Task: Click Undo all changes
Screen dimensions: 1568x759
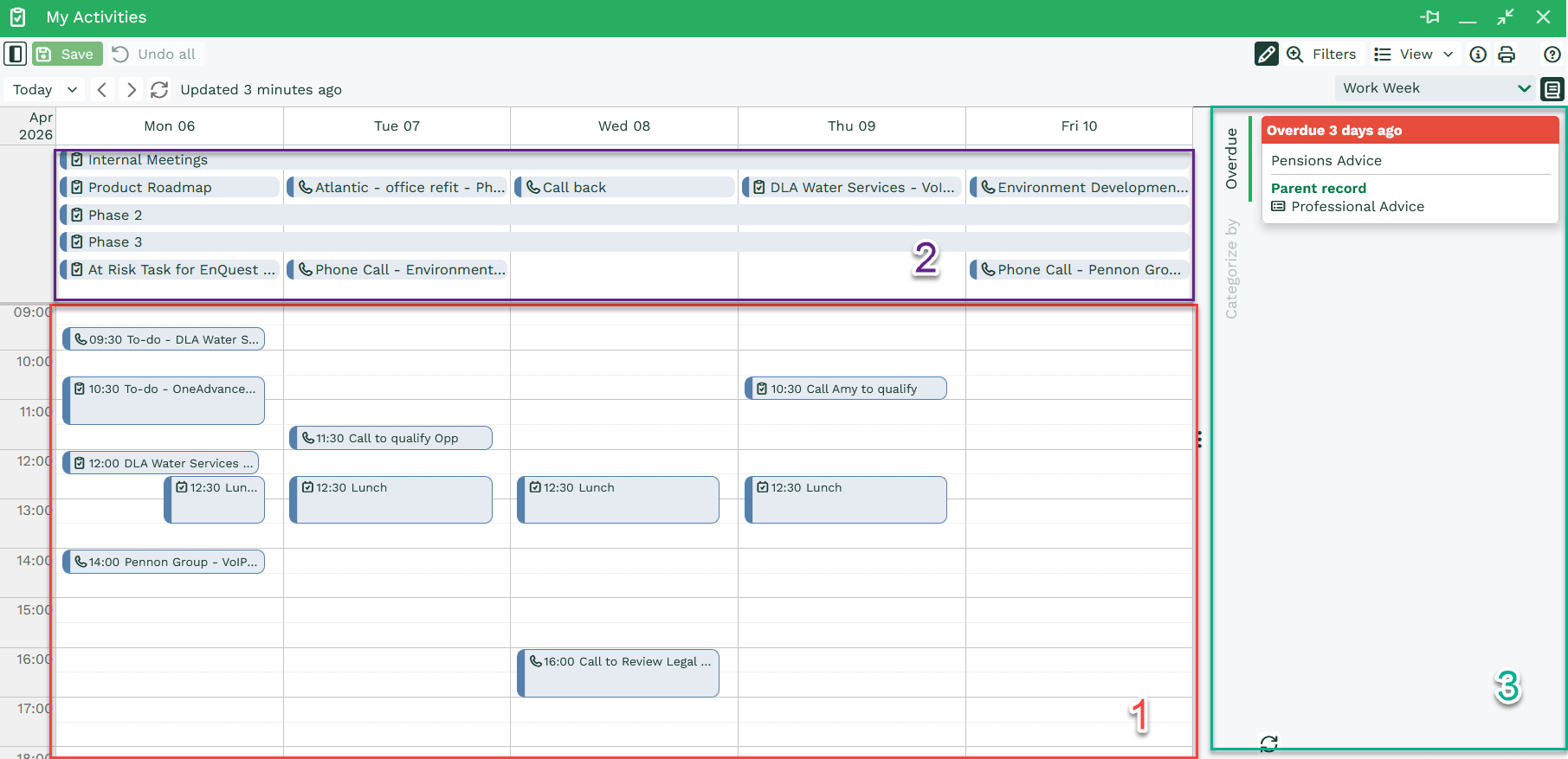Action: point(154,54)
